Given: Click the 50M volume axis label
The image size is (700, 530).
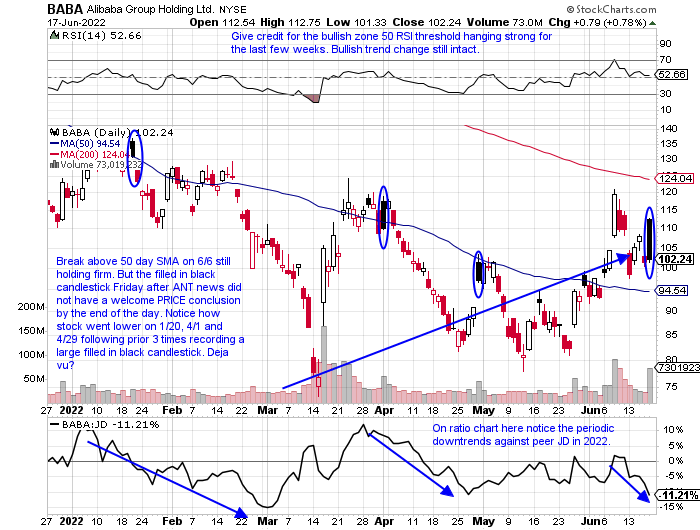Looking at the screenshot, I should [x=34, y=379].
